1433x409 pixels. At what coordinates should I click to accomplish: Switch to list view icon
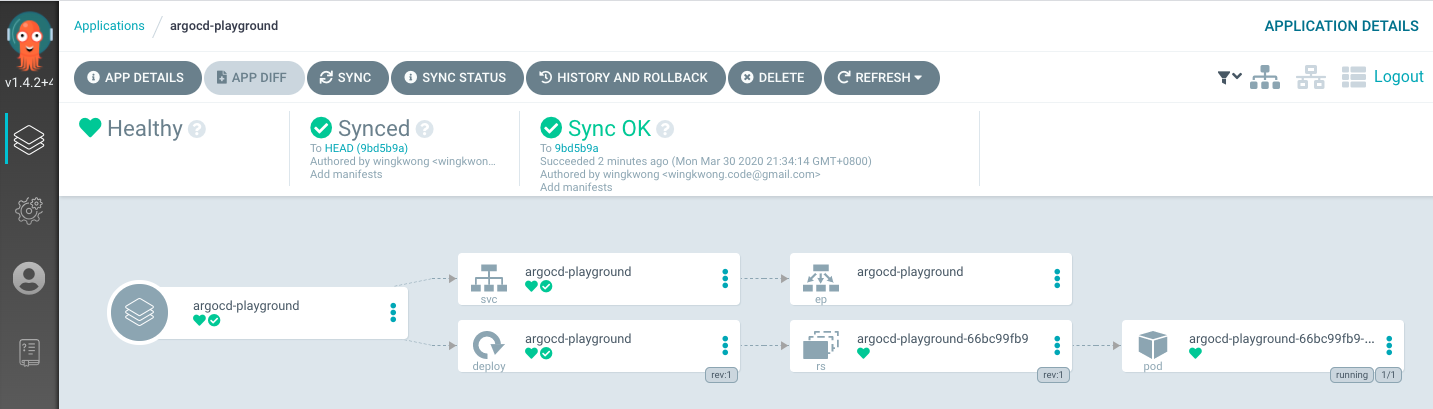[x=1354, y=77]
